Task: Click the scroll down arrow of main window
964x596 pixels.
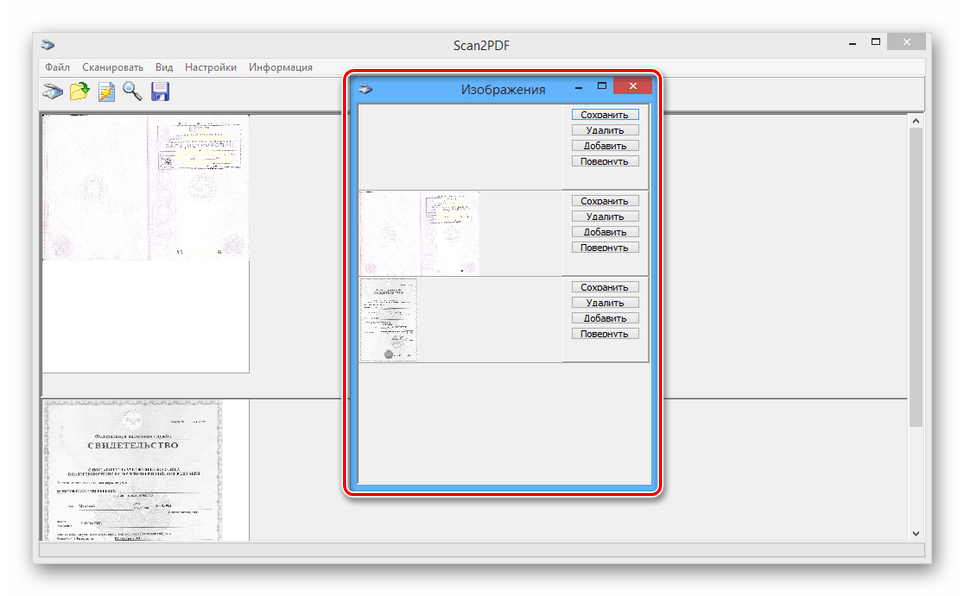Action: tap(915, 533)
